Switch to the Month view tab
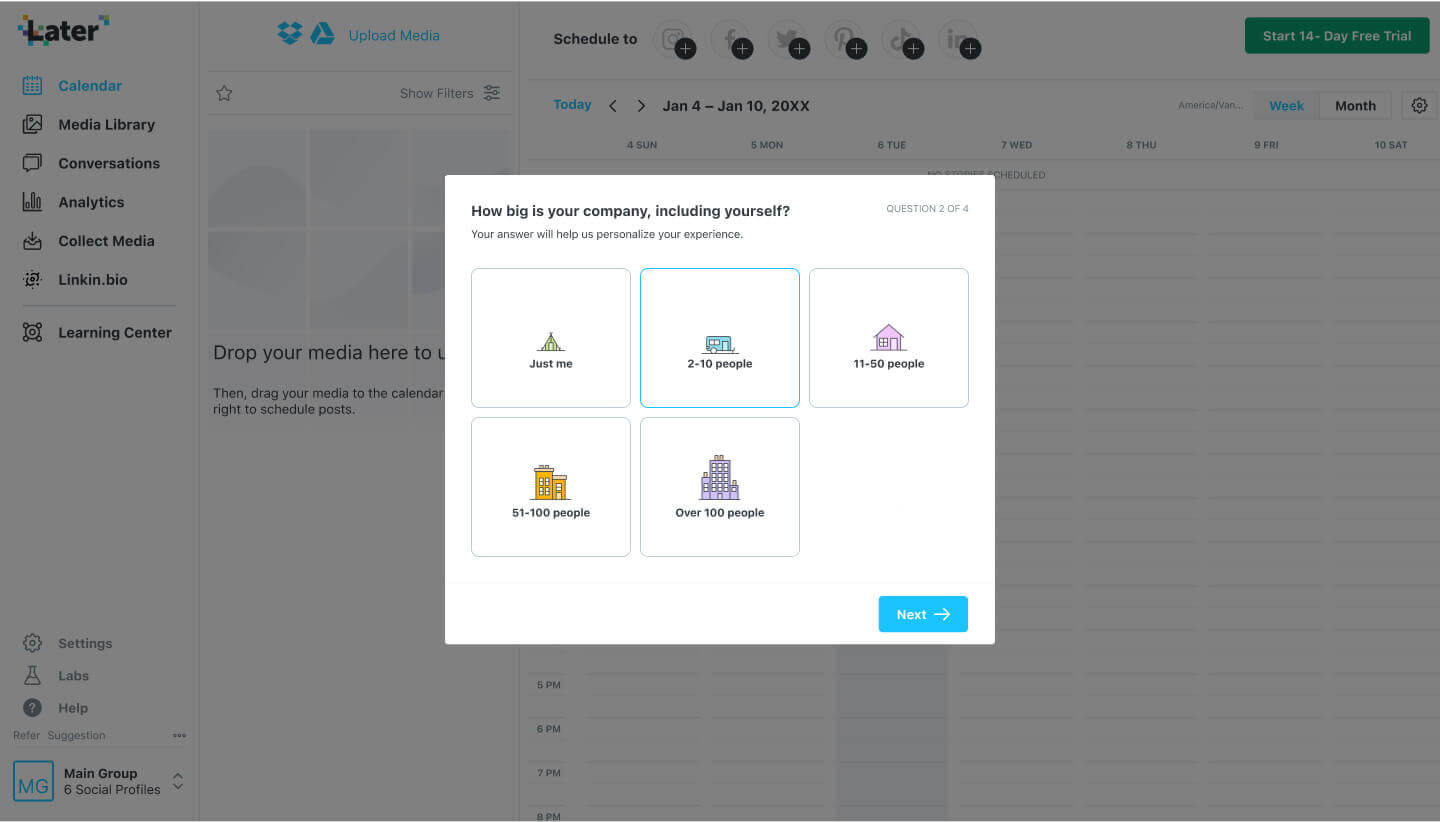Viewport: 1440px width, 822px height. (1355, 106)
